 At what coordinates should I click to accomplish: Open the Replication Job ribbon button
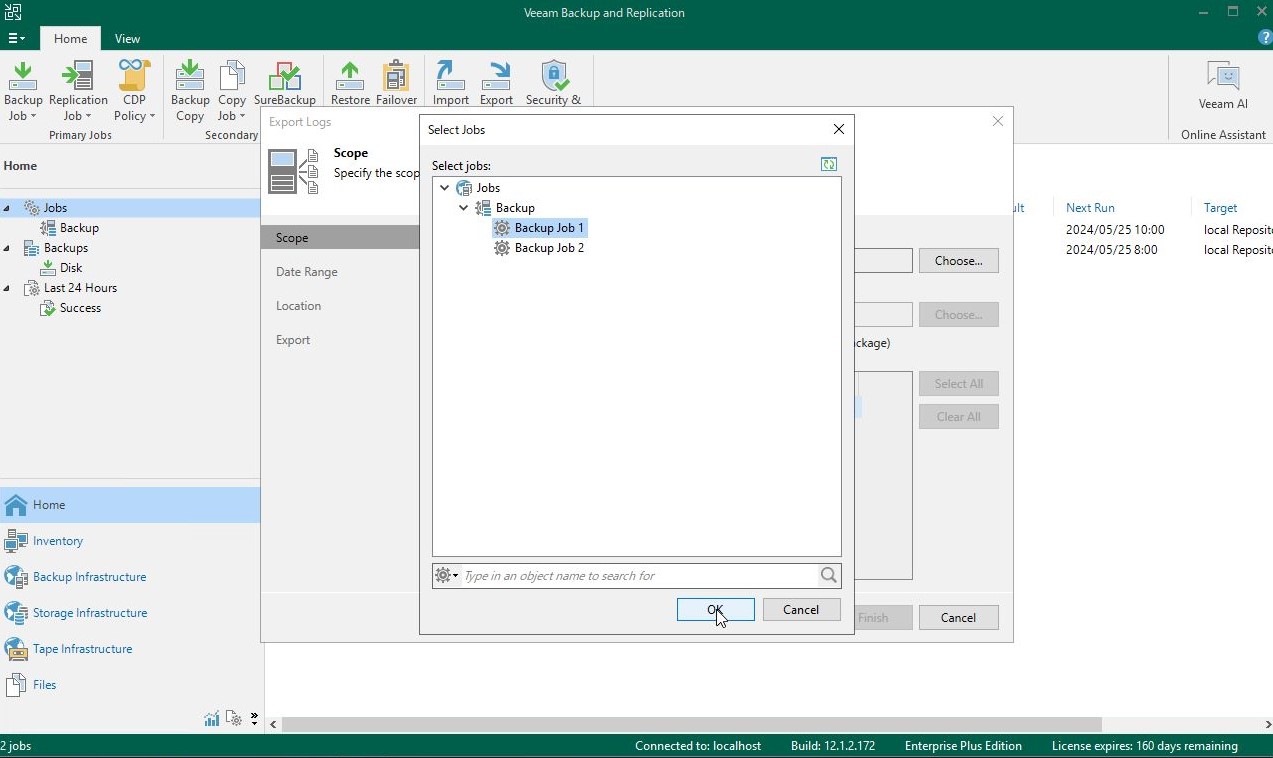coord(77,90)
